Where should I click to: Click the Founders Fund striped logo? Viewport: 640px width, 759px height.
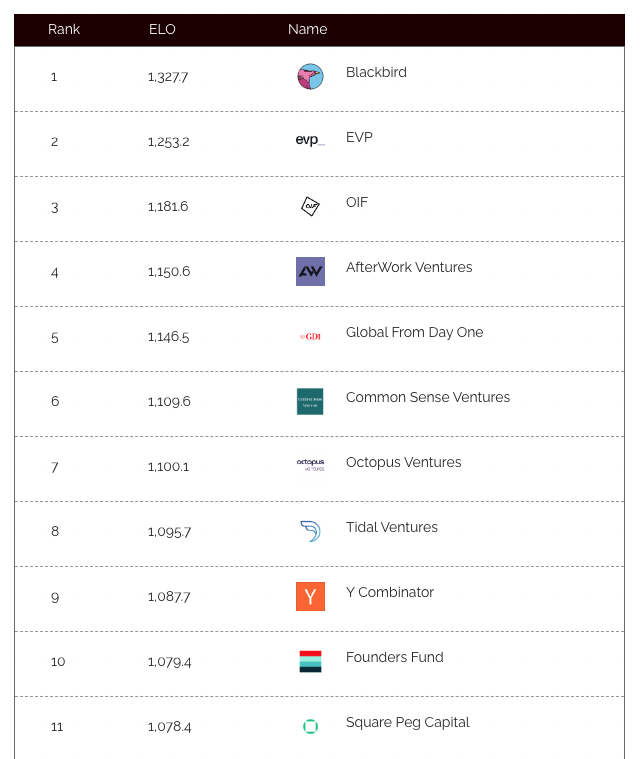tap(310, 661)
